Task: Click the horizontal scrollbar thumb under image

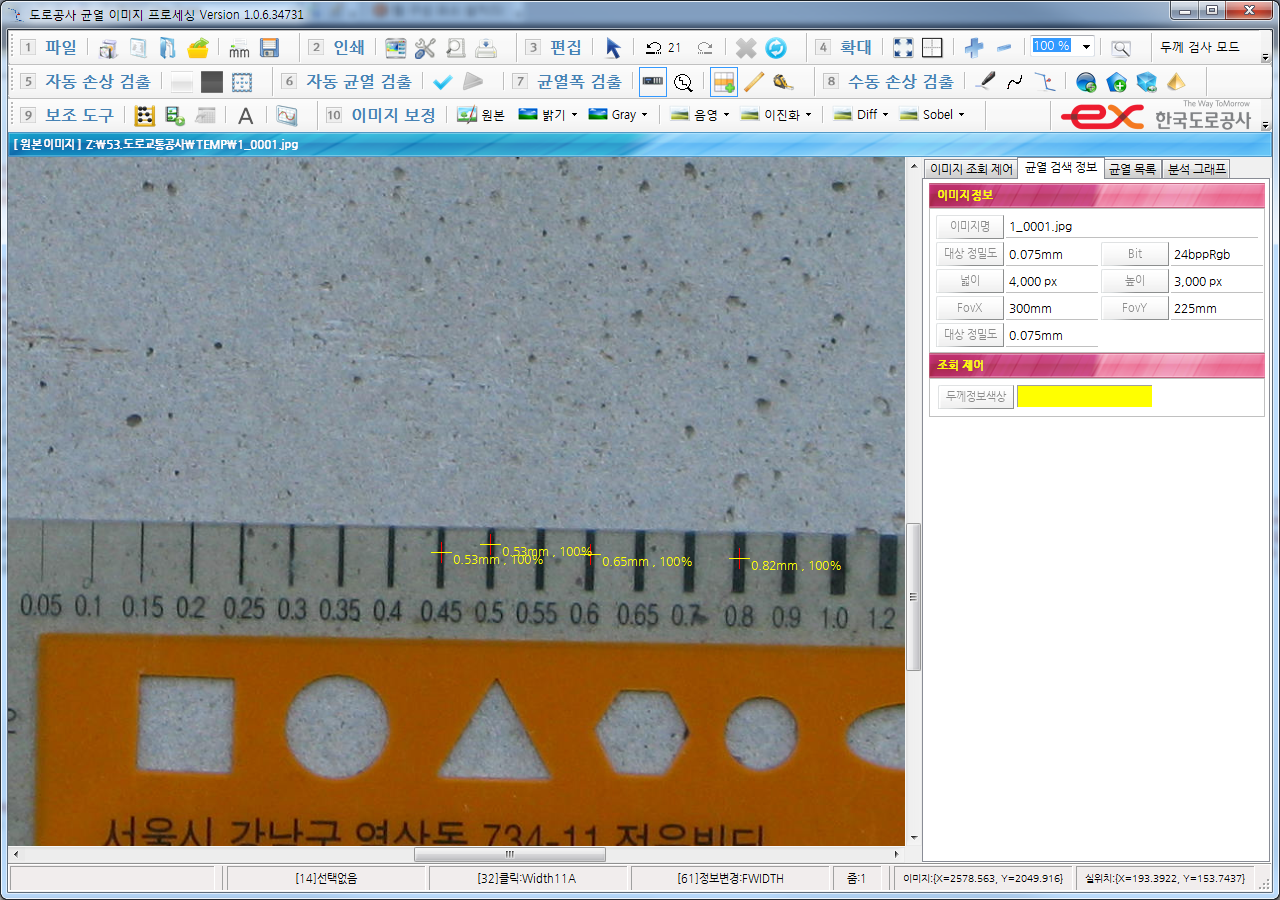Action: (509, 854)
